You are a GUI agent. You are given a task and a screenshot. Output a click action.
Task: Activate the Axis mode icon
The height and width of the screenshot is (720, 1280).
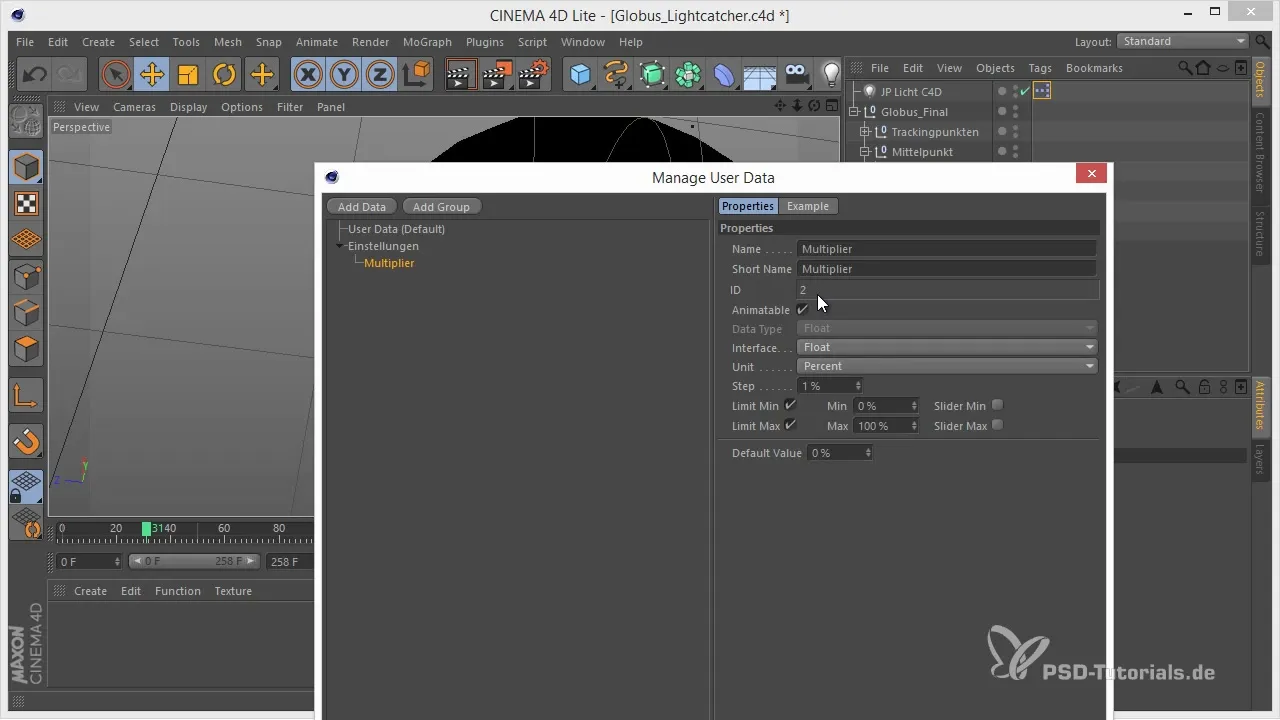(x=26, y=396)
